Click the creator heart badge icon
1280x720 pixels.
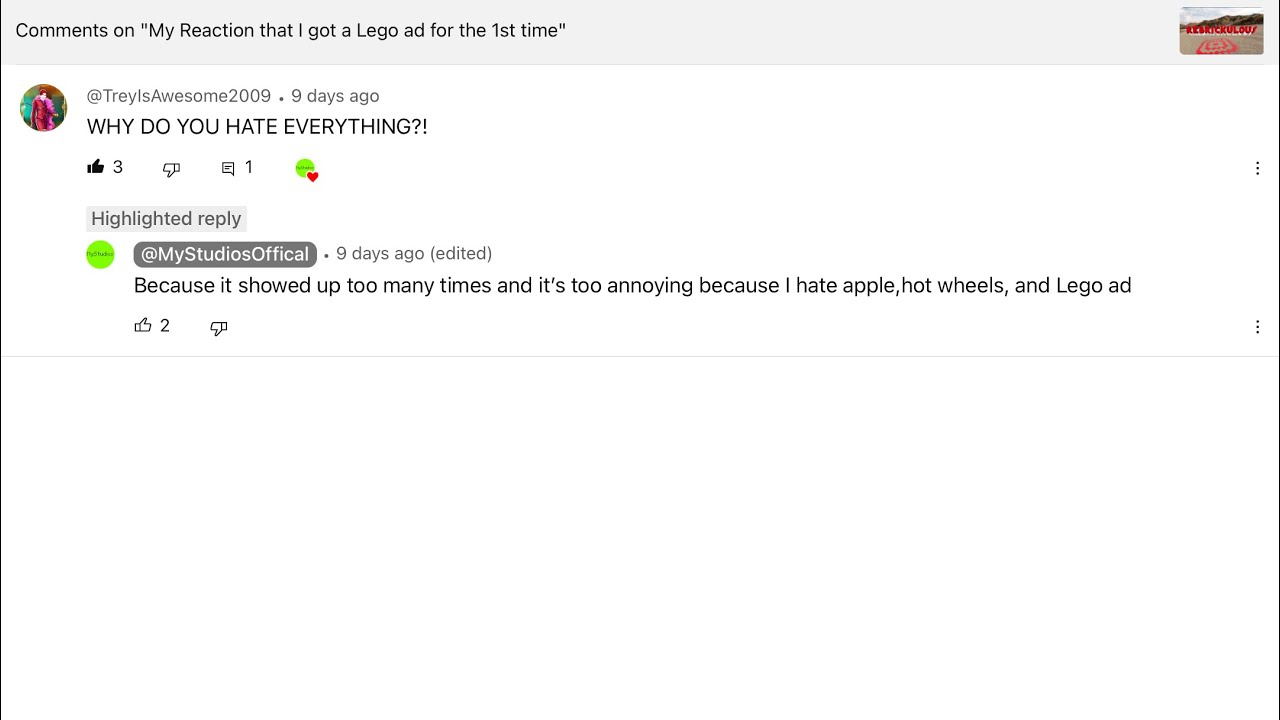[306, 170]
